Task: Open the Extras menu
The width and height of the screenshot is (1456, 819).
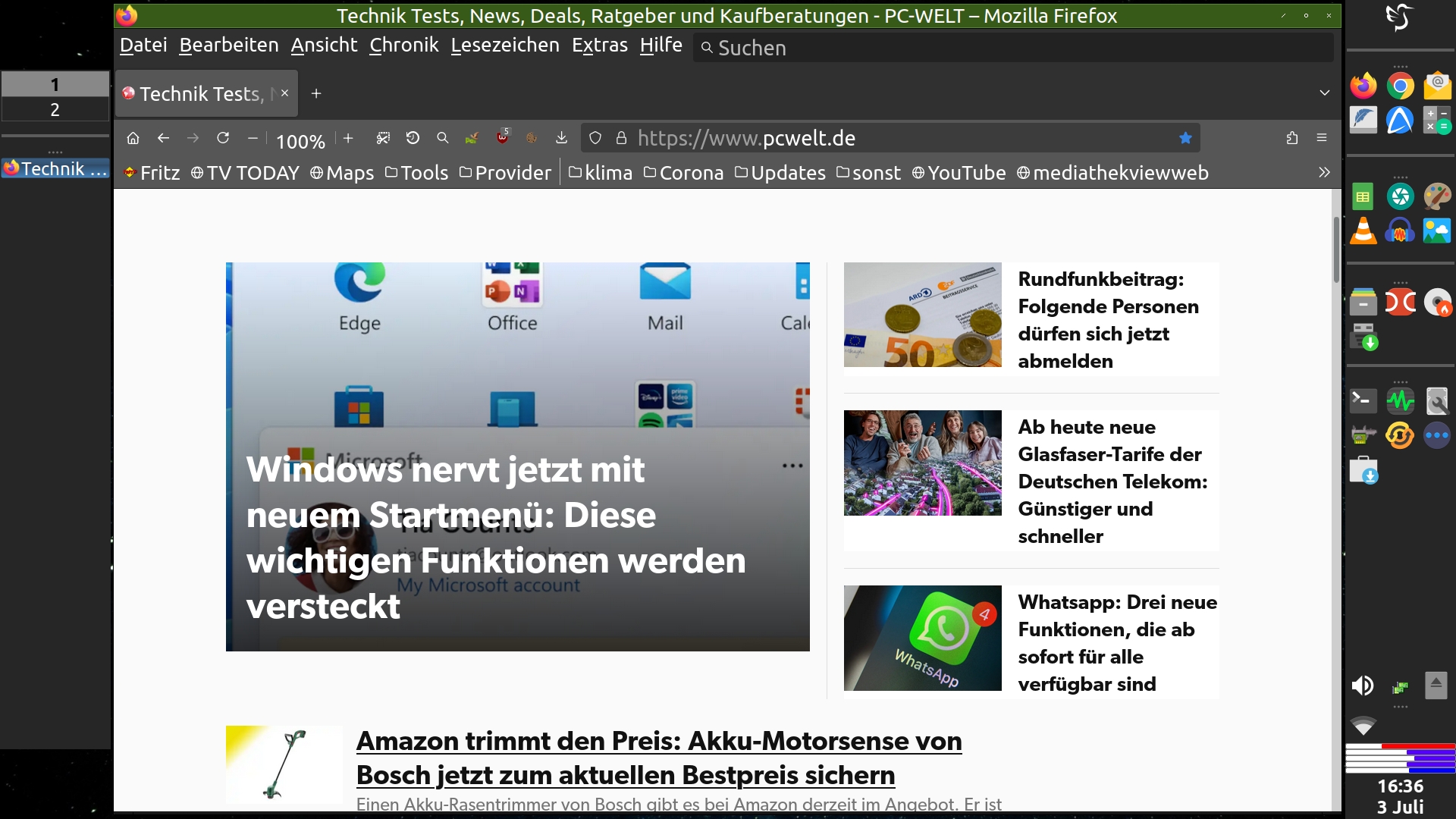Action: 599,45
